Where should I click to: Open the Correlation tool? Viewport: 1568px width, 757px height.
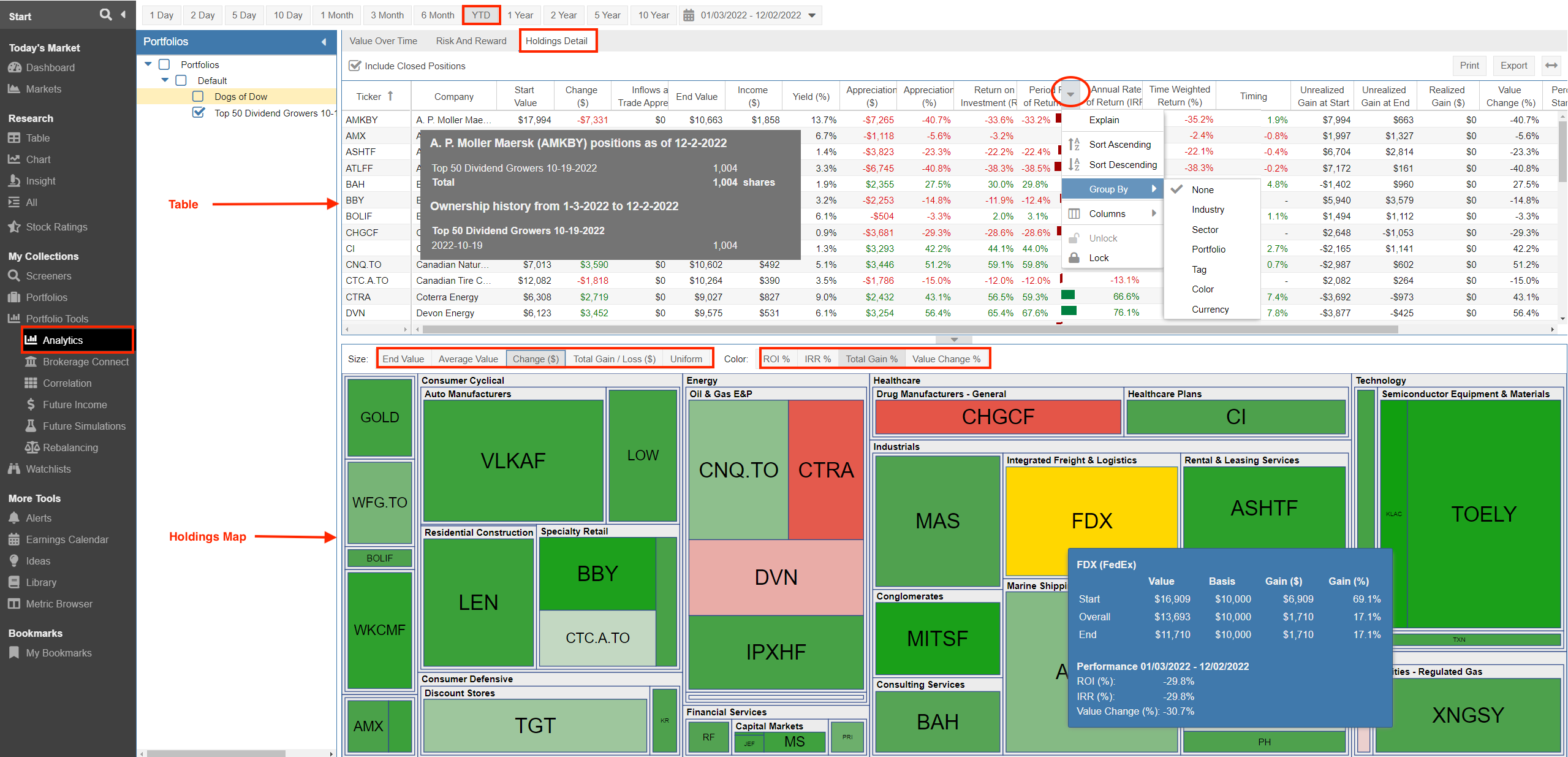[x=68, y=383]
